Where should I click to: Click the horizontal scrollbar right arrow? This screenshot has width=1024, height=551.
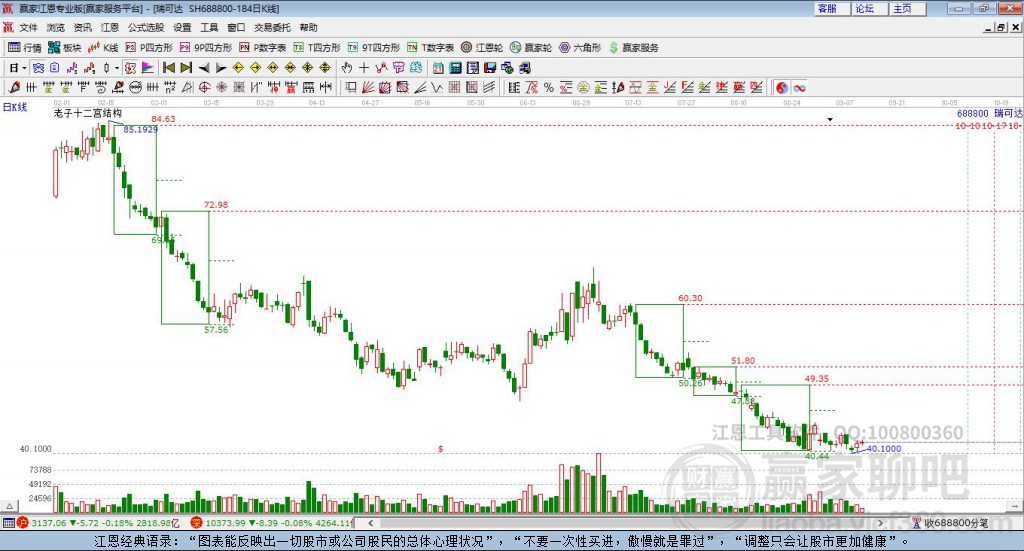click(x=880, y=523)
